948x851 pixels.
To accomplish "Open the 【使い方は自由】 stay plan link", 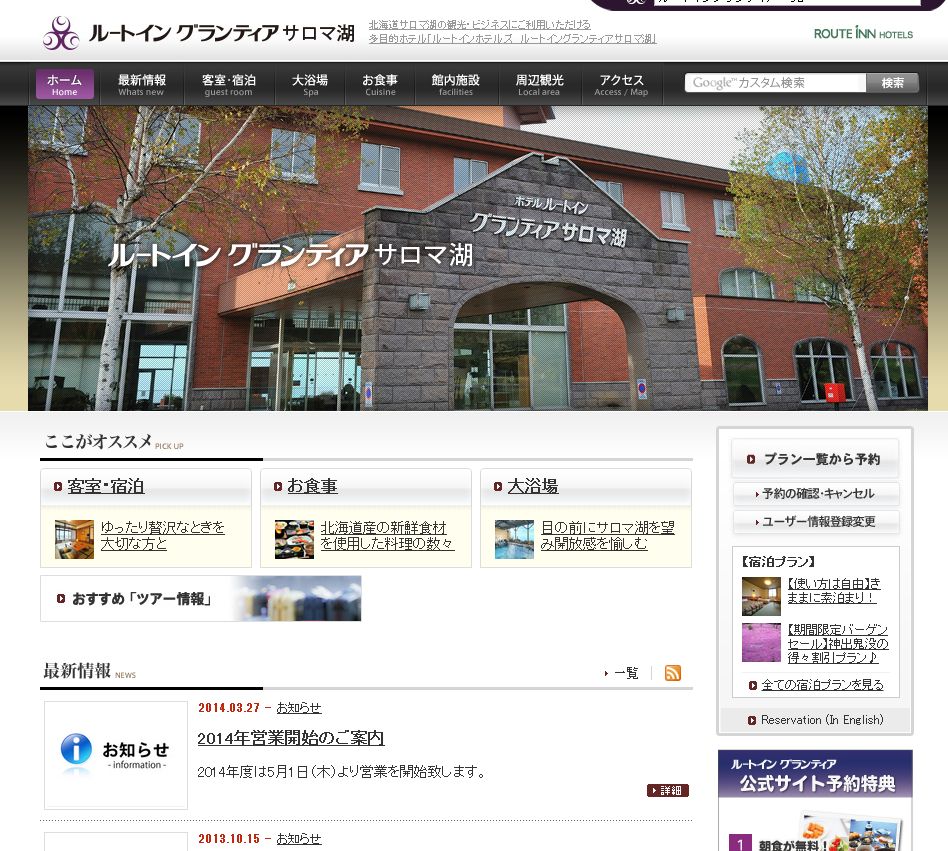I will click(x=834, y=591).
